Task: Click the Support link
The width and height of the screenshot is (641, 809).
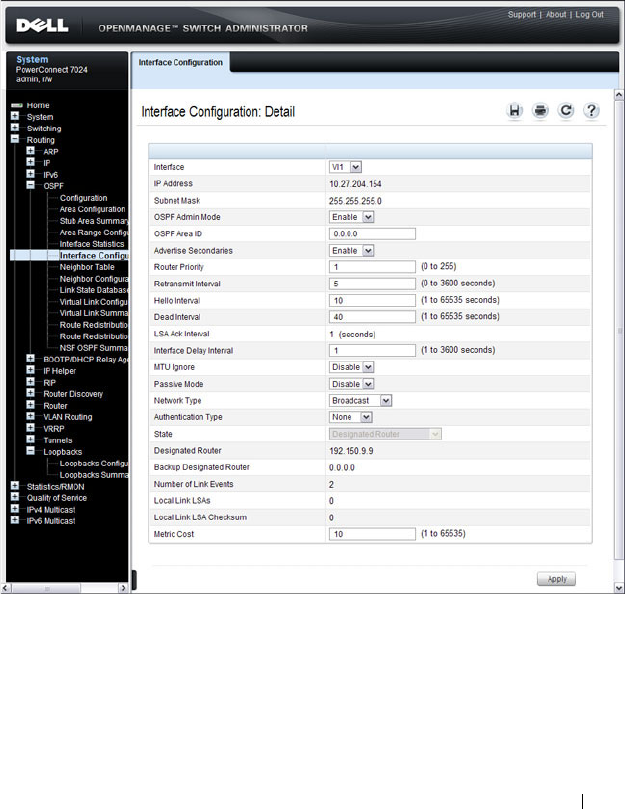Action: (522, 14)
